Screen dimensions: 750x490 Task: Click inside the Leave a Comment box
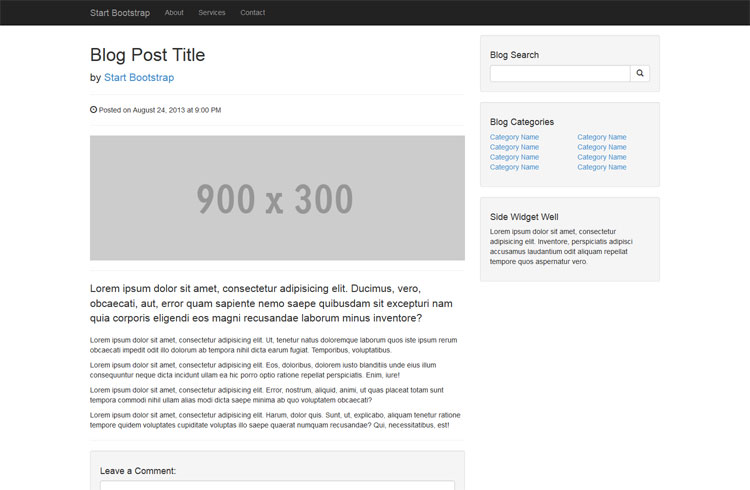[277, 485]
